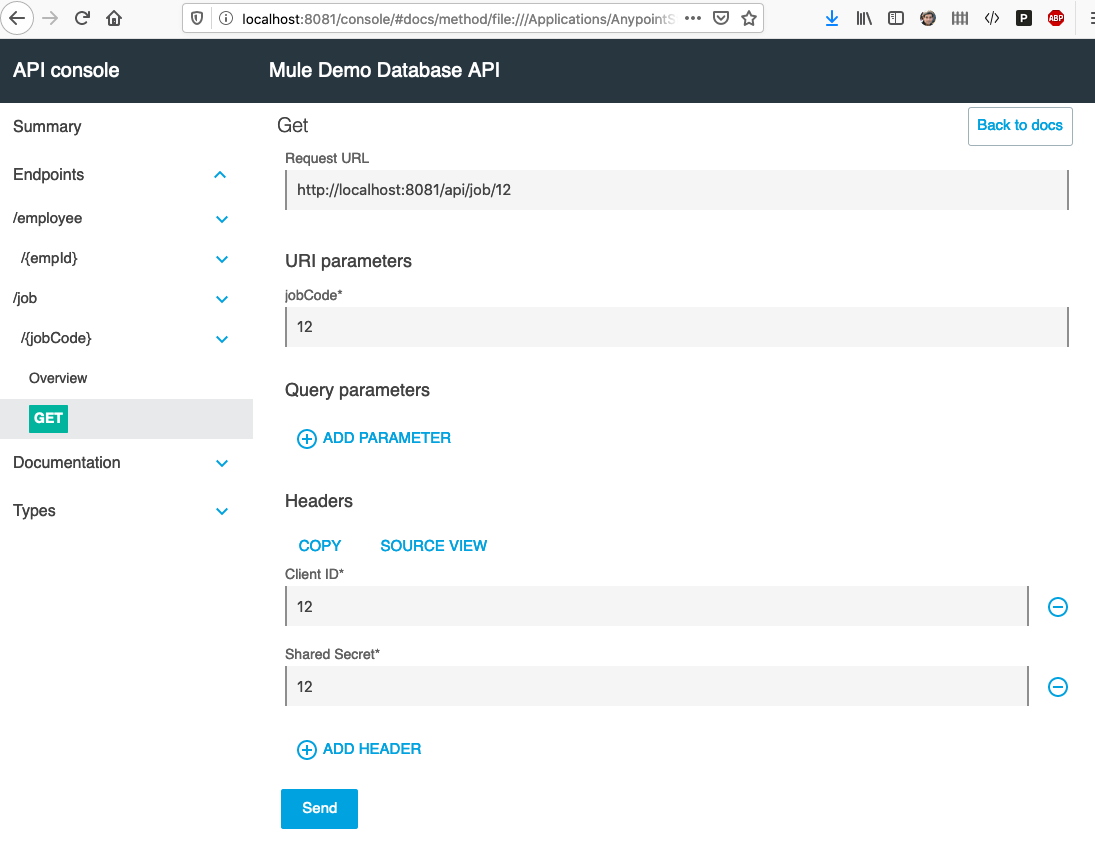Open the browser library icon
This screenshot has width=1095, height=854.
pyautogui.click(x=864, y=19)
